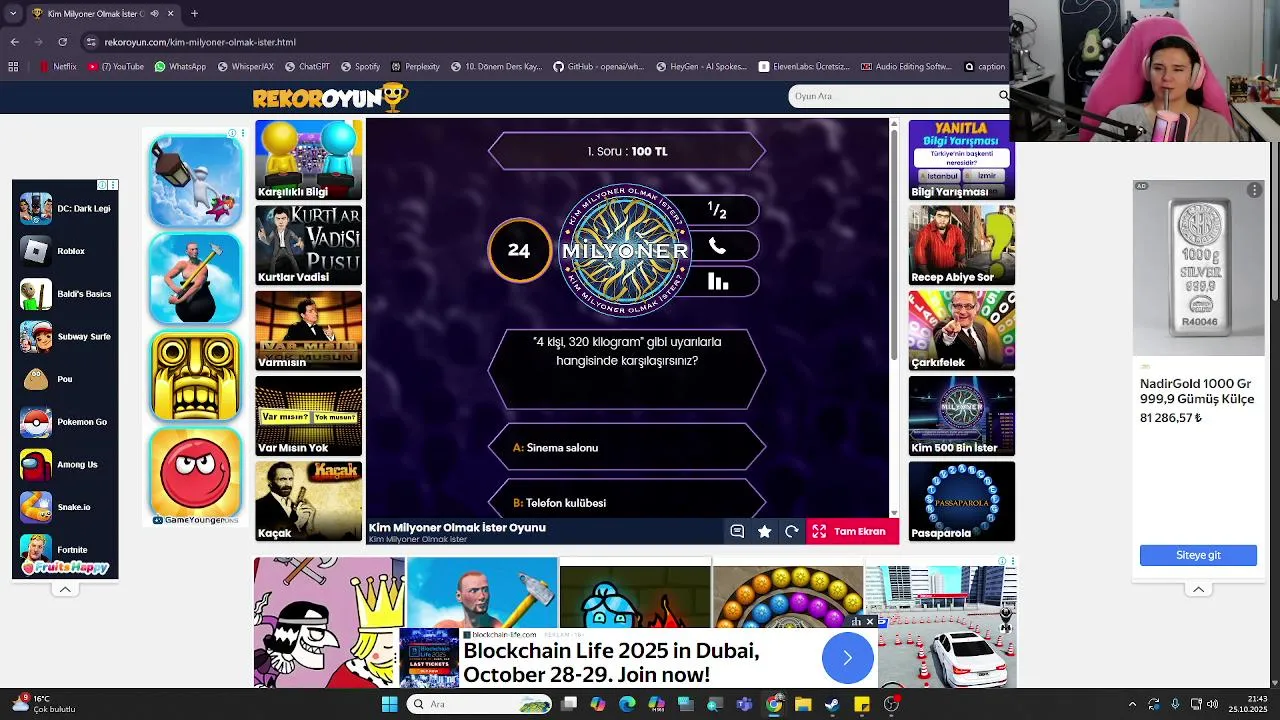Open a new browser tab
This screenshot has width=1280, height=720.
194,14
